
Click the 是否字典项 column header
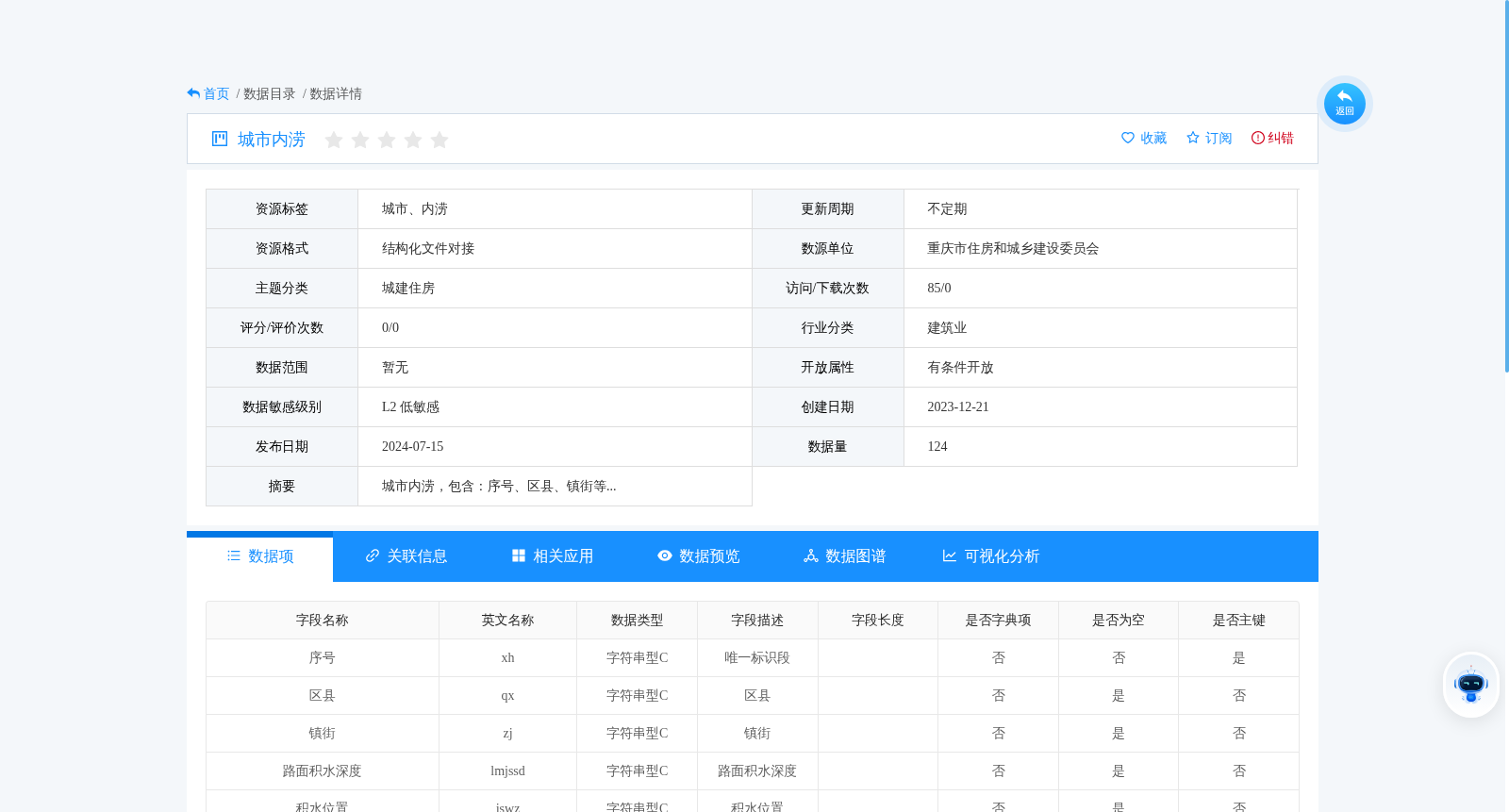998,621
